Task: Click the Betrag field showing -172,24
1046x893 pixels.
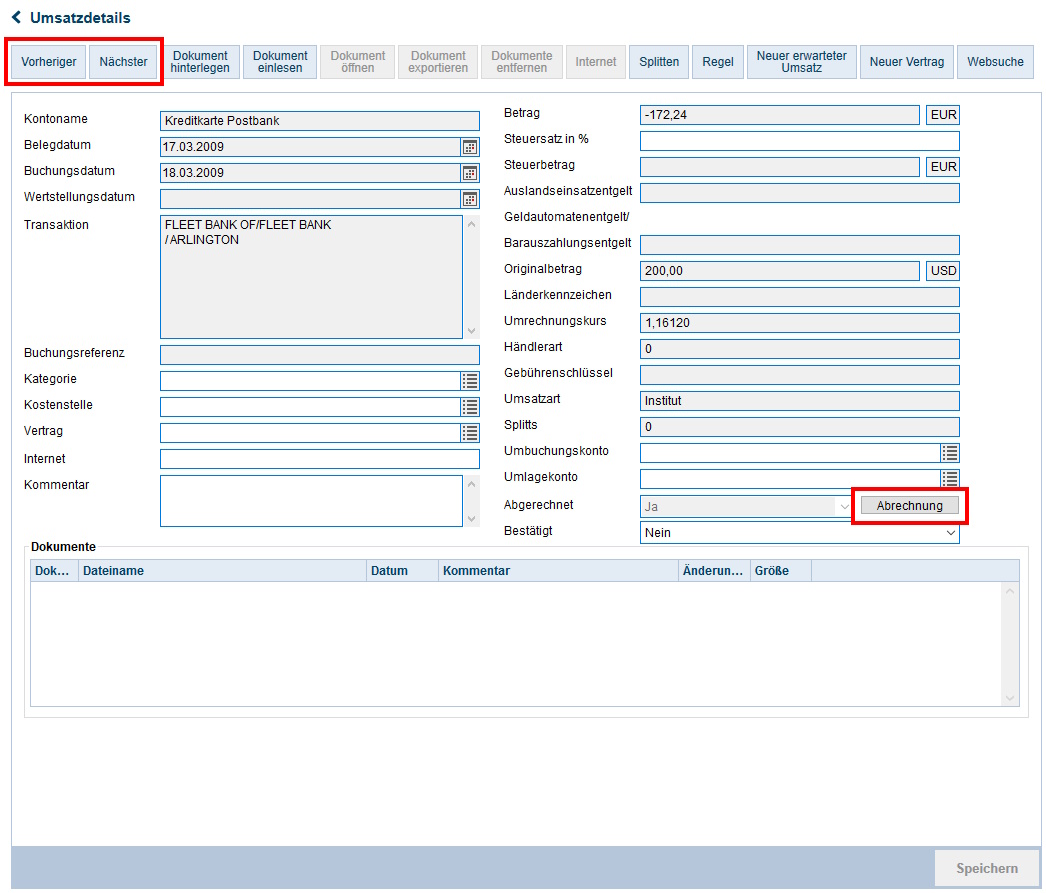Action: click(779, 115)
